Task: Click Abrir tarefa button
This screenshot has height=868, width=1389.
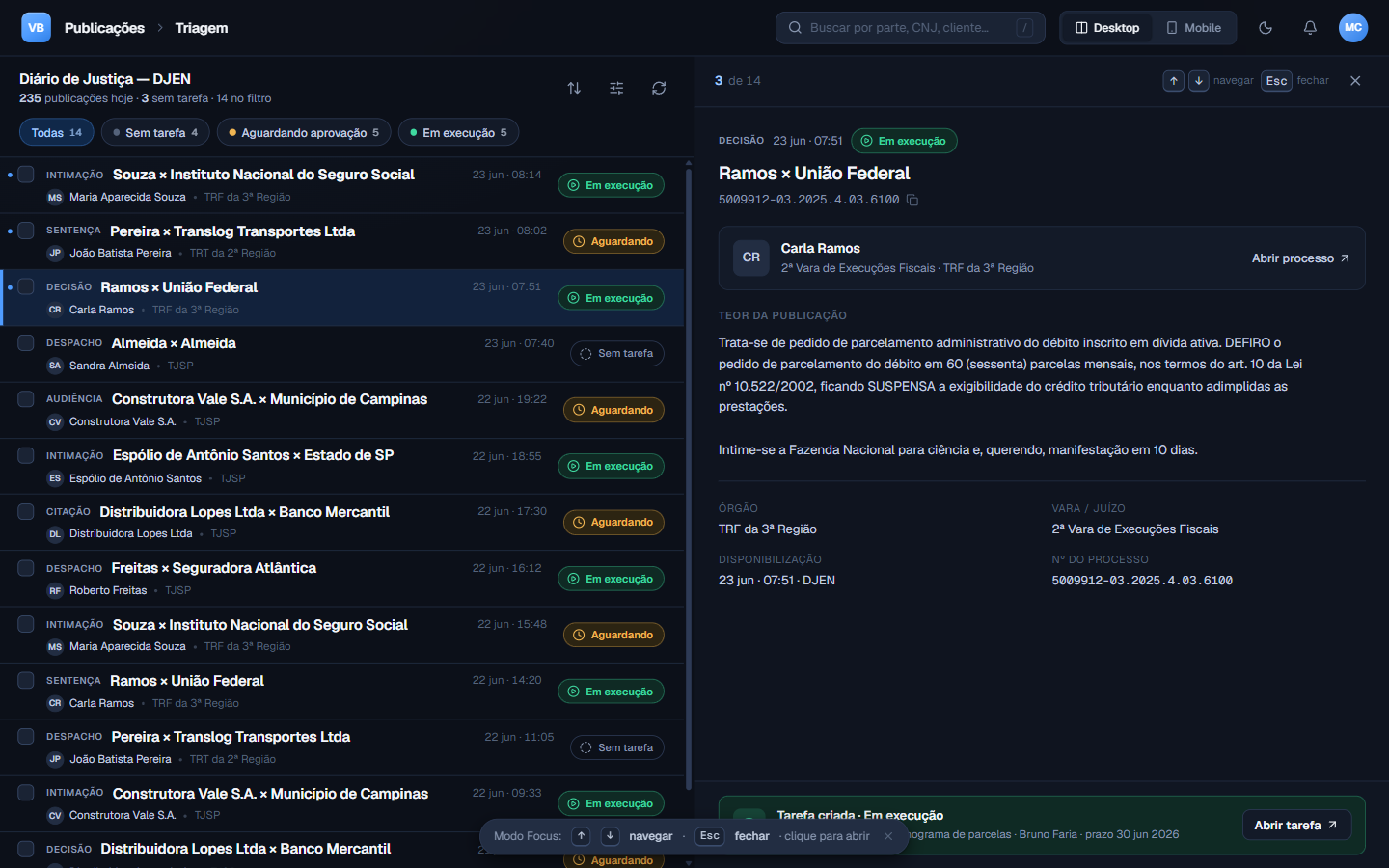Action: click(x=1296, y=825)
